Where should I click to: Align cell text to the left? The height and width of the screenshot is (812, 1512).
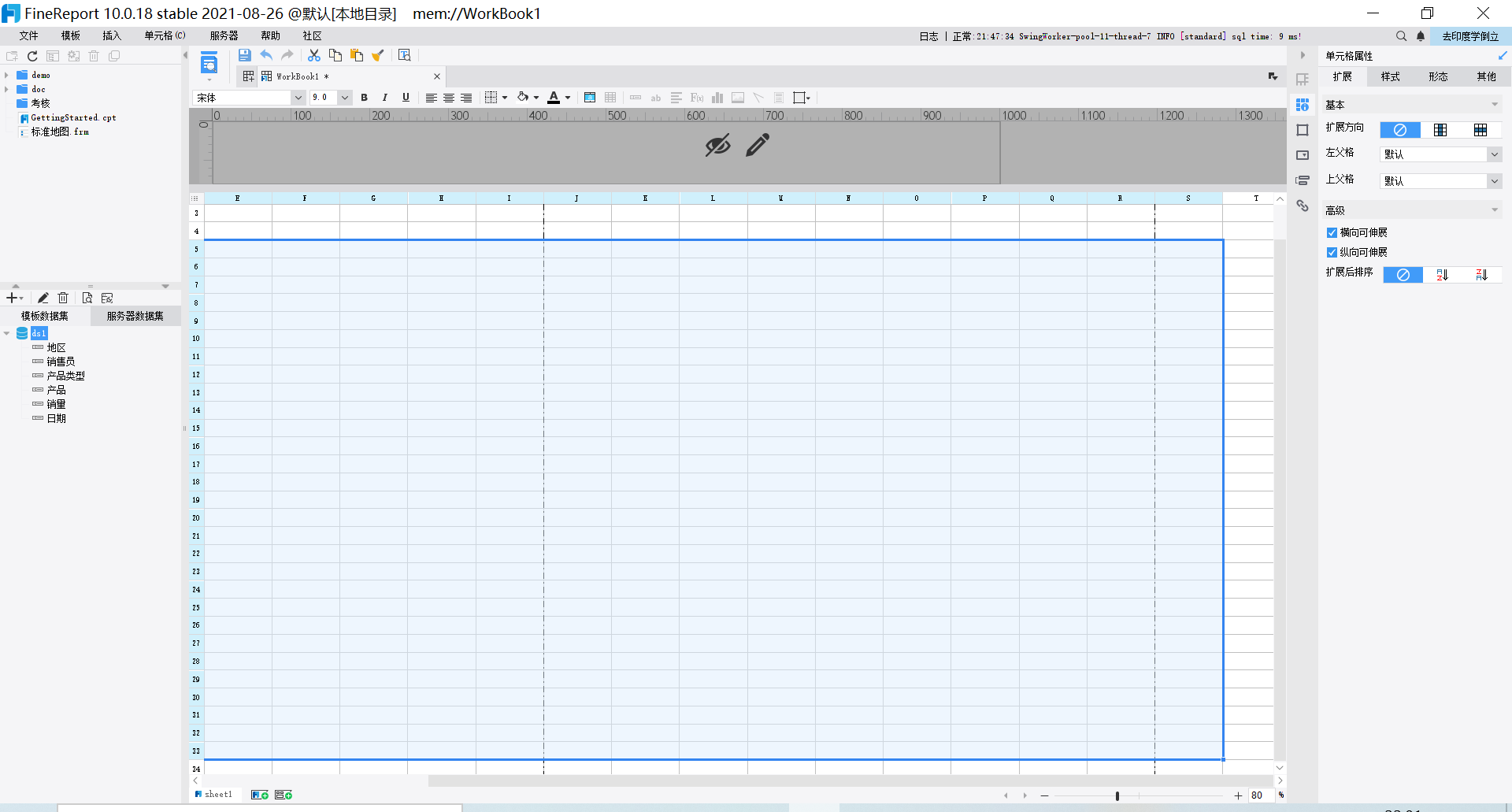(432, 98)
